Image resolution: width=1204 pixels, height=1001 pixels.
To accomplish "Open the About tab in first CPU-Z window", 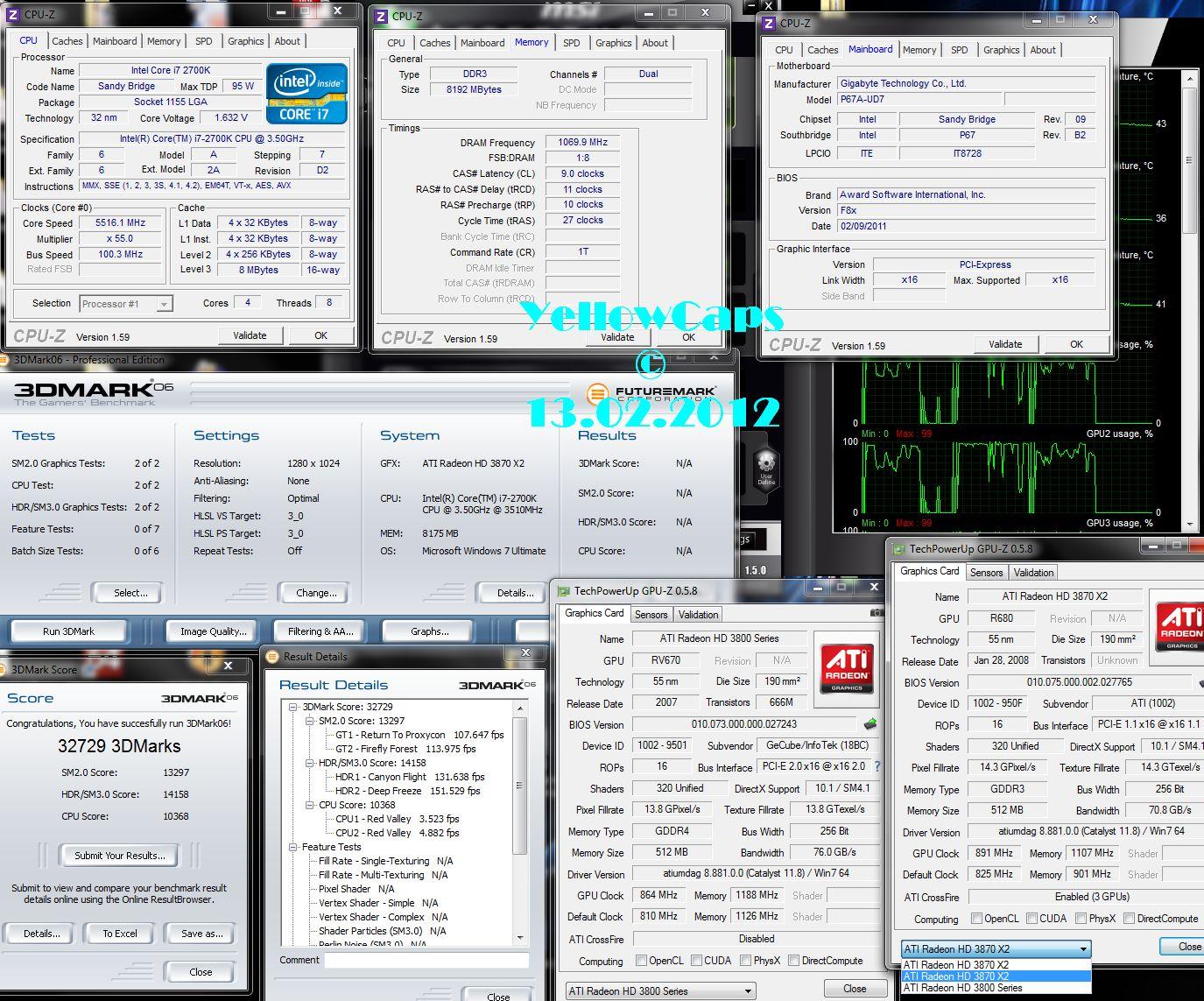I will [287, 41].
